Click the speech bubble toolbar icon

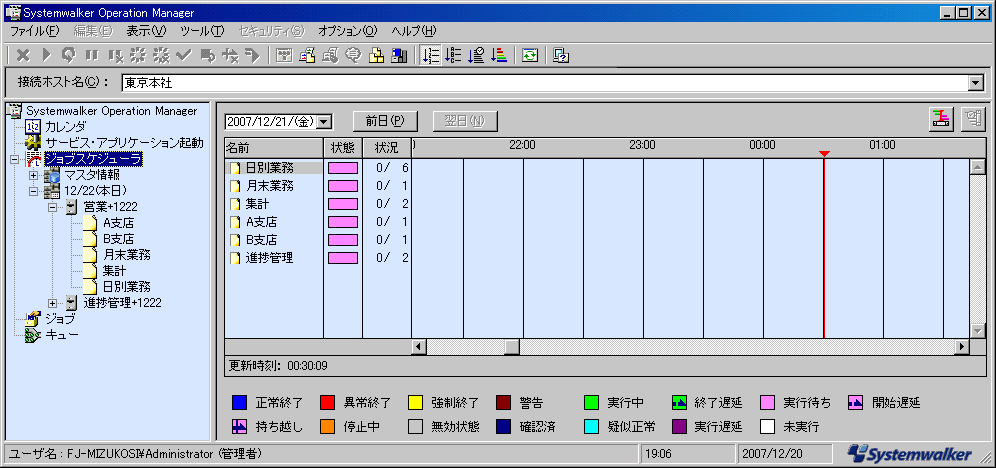point(353,56)
